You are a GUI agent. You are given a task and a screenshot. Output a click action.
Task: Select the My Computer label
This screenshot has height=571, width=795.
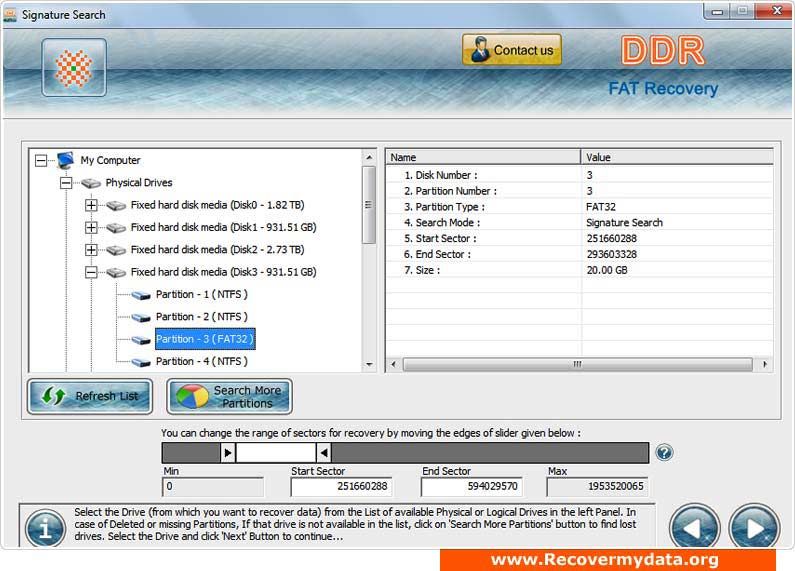tap(110, 160)
